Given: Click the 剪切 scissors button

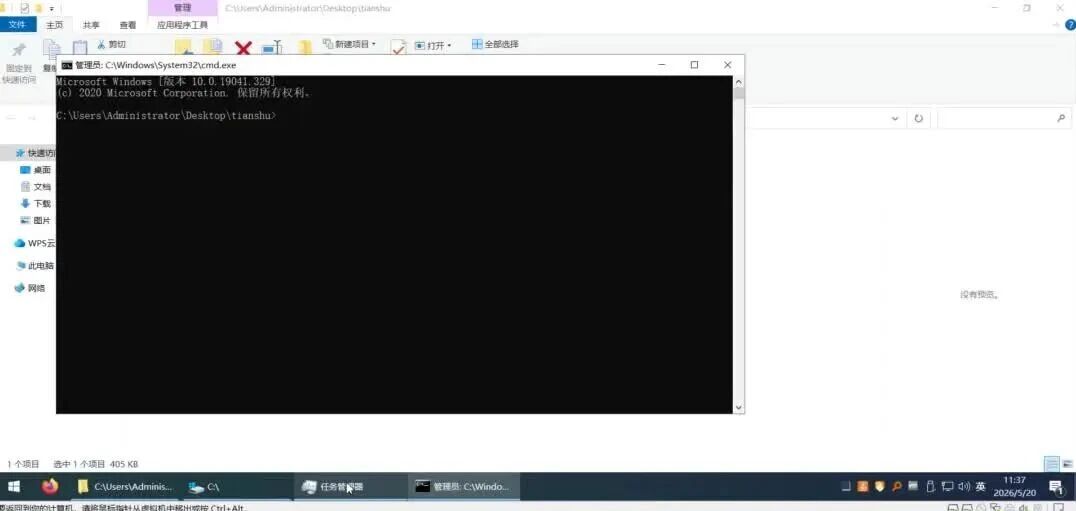Looking at the screenshot, I should pyautogui.click(x=111, y=44).
